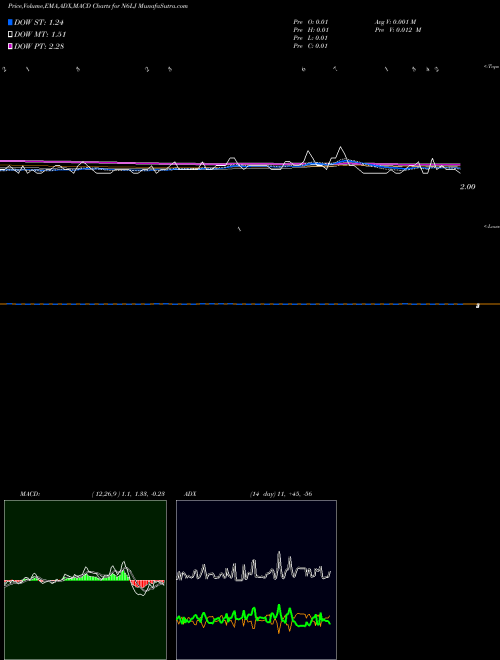The image size is (500, 660).
Task: Select the 'DOW PT: 2.28' legend label
Action: (x=39, y=46)
